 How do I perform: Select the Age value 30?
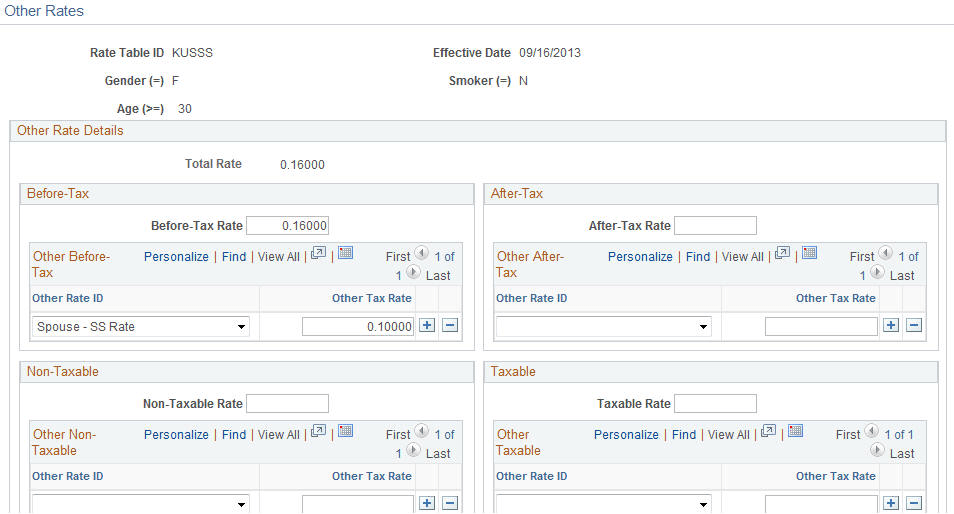185,109
